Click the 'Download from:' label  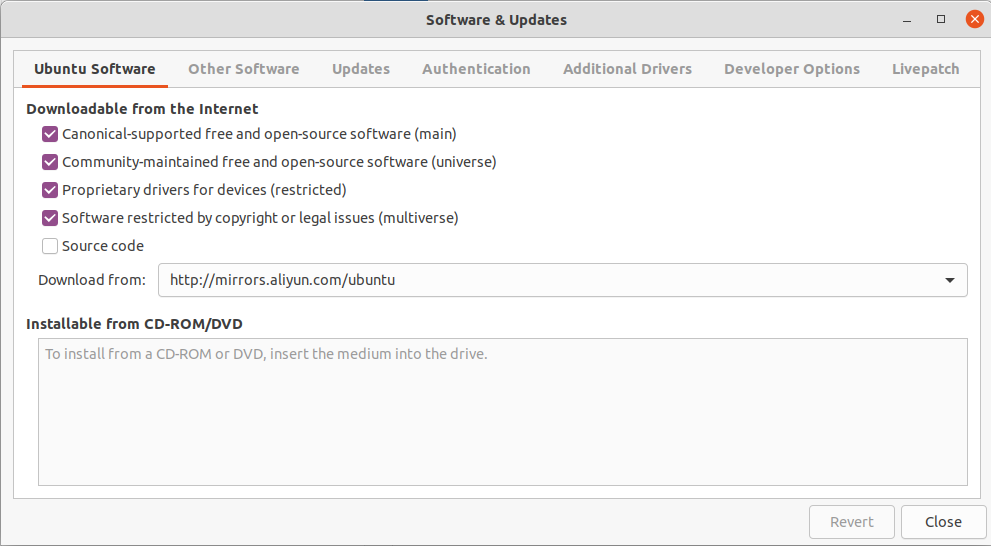coord(92,280)
